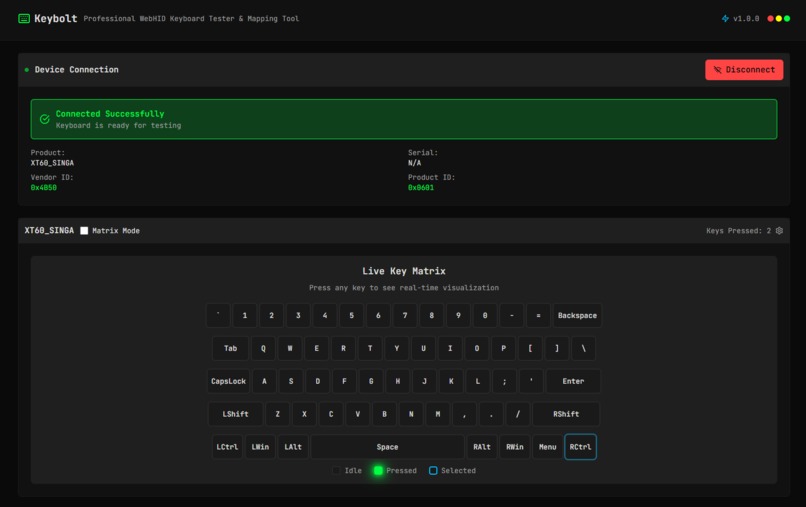The height and width of the screenshot is (507, 806).
Task: Click the Vendor ID value 0x4B50
Action: pyautogui.click(x=44, y=188)
